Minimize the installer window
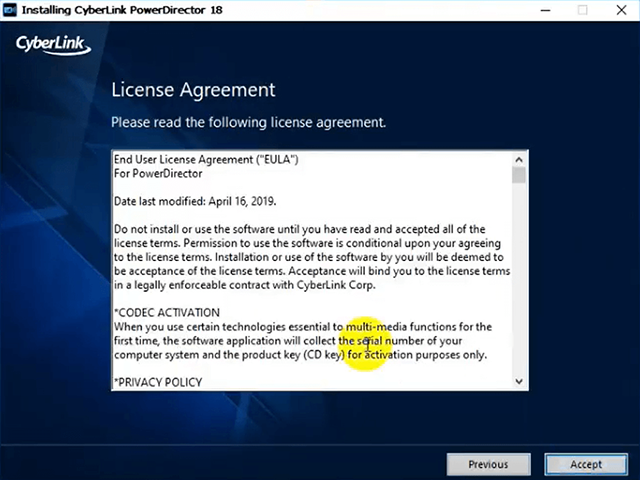640x480 pixels. pos(545,10)
